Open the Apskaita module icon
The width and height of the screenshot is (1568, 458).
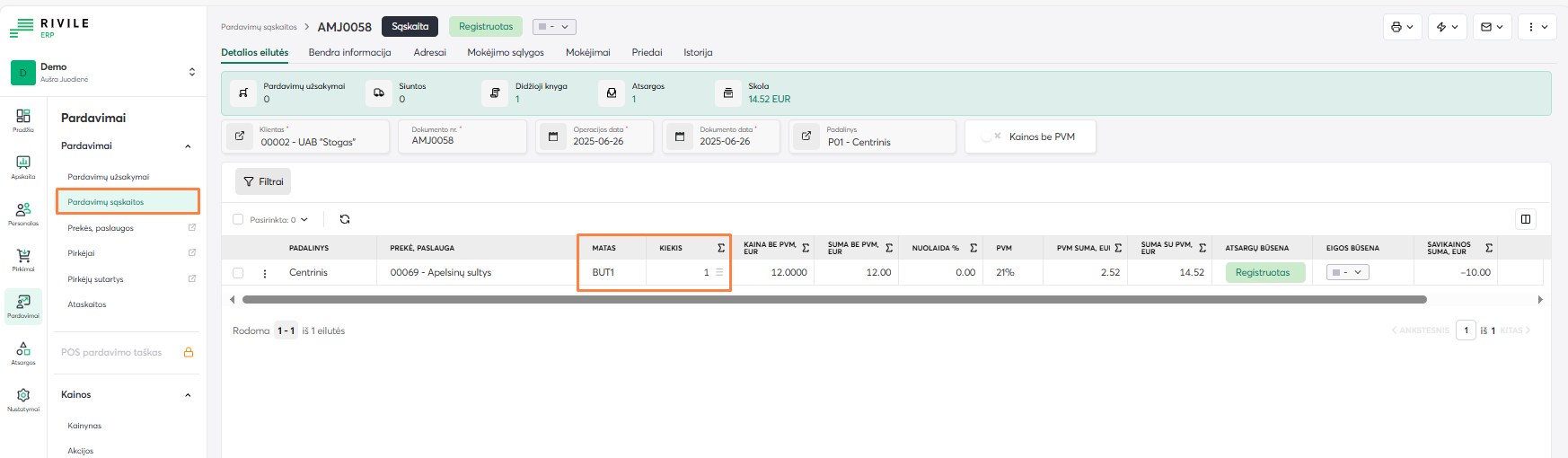click(23, 165)
